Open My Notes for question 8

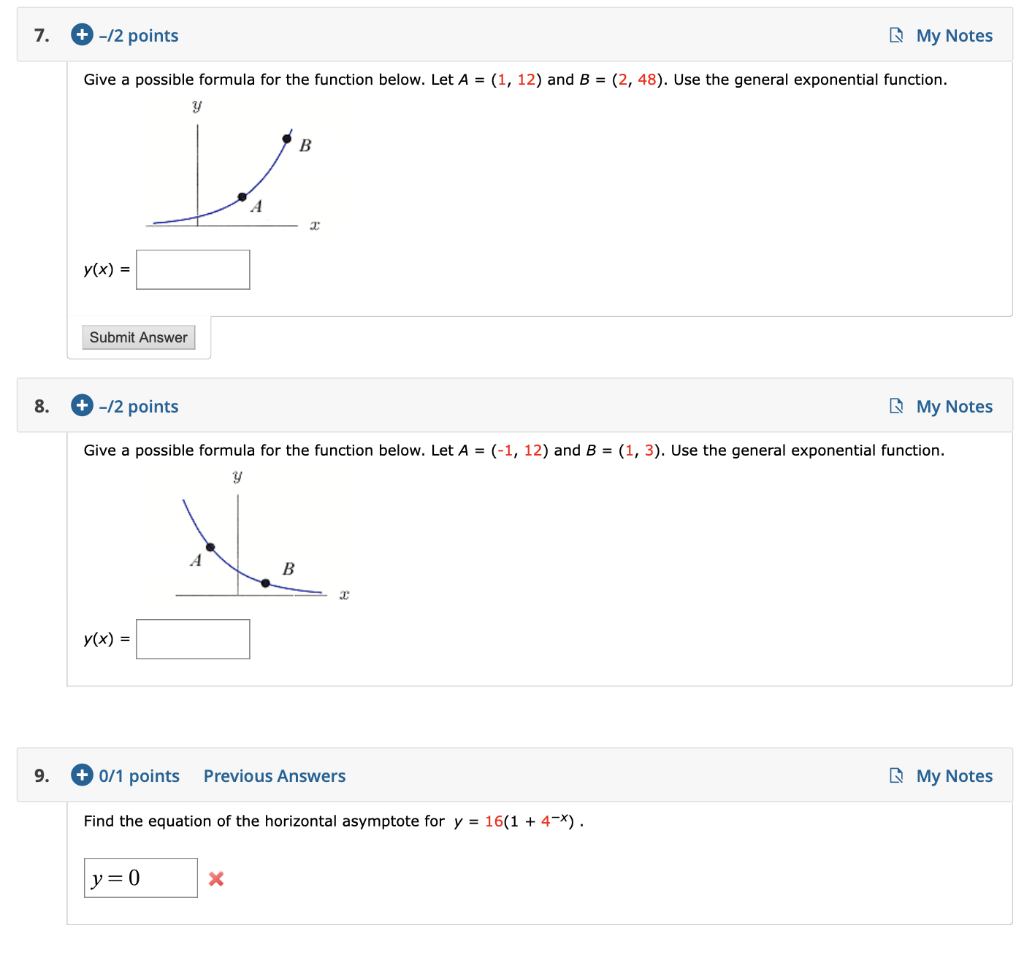coord(955,406)
